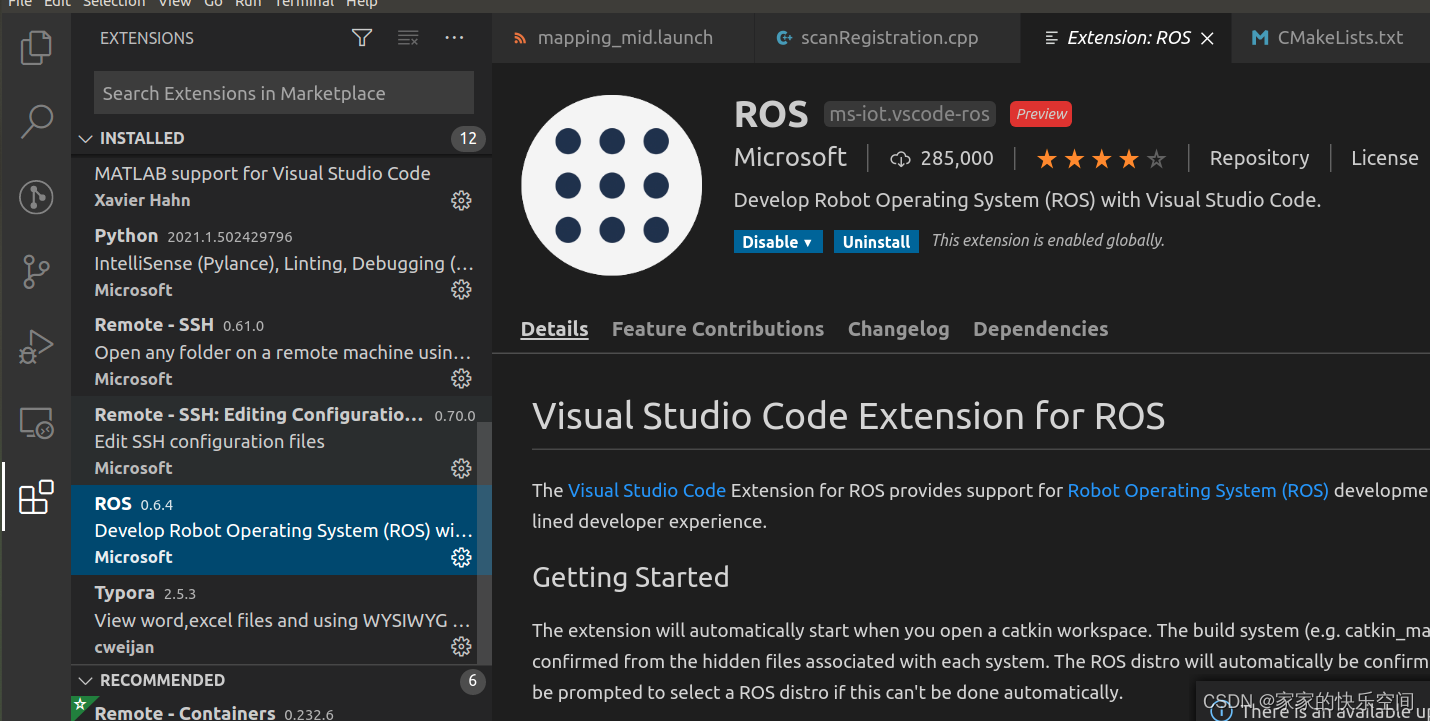
Task: Click inside the Search Extensions field
Action: [x=283, y=92]
